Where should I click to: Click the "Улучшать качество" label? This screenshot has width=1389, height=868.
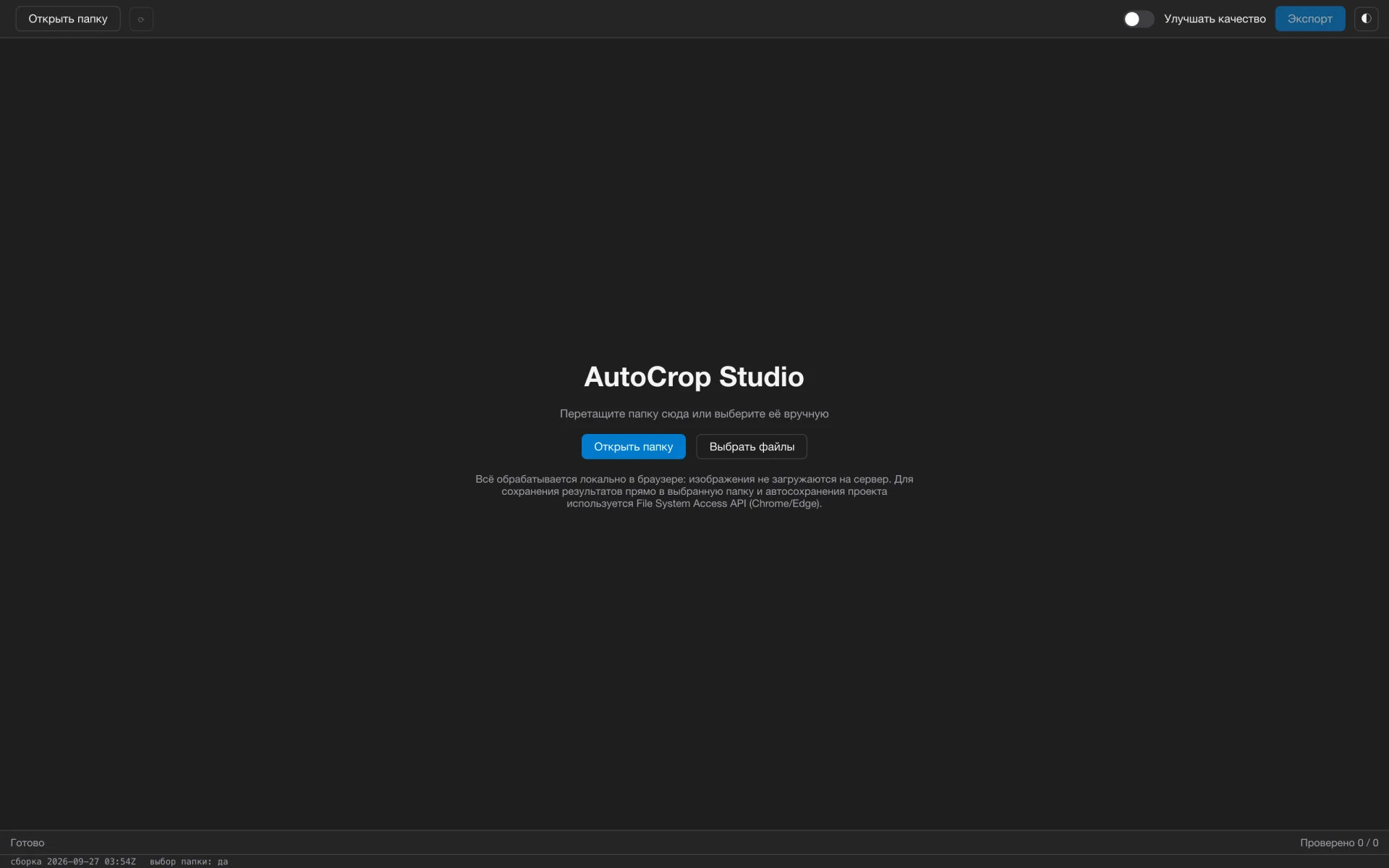pos(1215,19)
